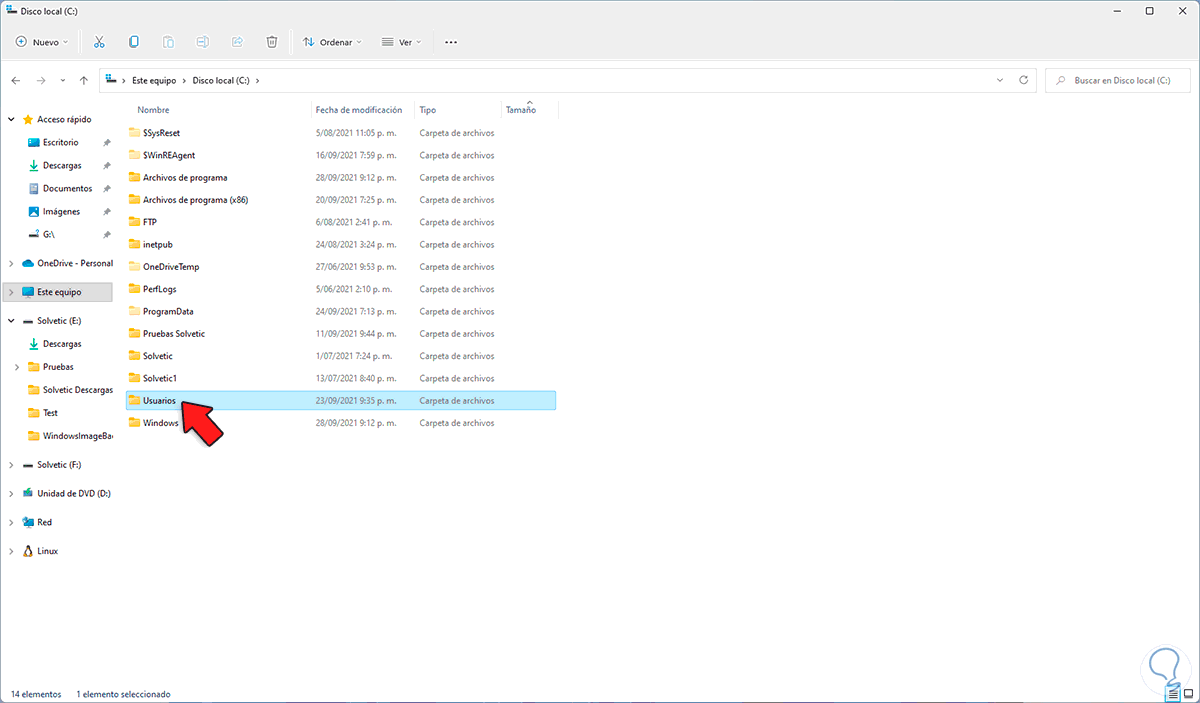Click Disco local (C:) breadcrumb segment
1200x703 pixels.
point(221,80)
